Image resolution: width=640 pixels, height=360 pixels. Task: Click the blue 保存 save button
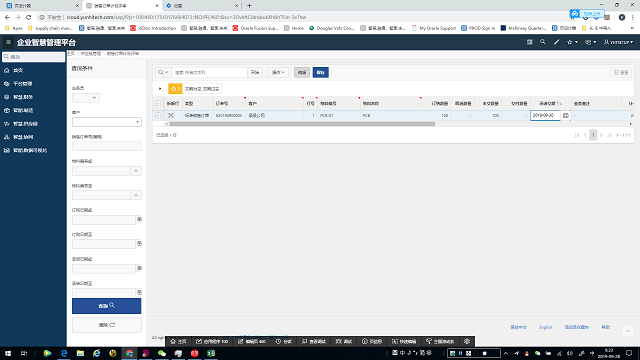tap(320, 72)
